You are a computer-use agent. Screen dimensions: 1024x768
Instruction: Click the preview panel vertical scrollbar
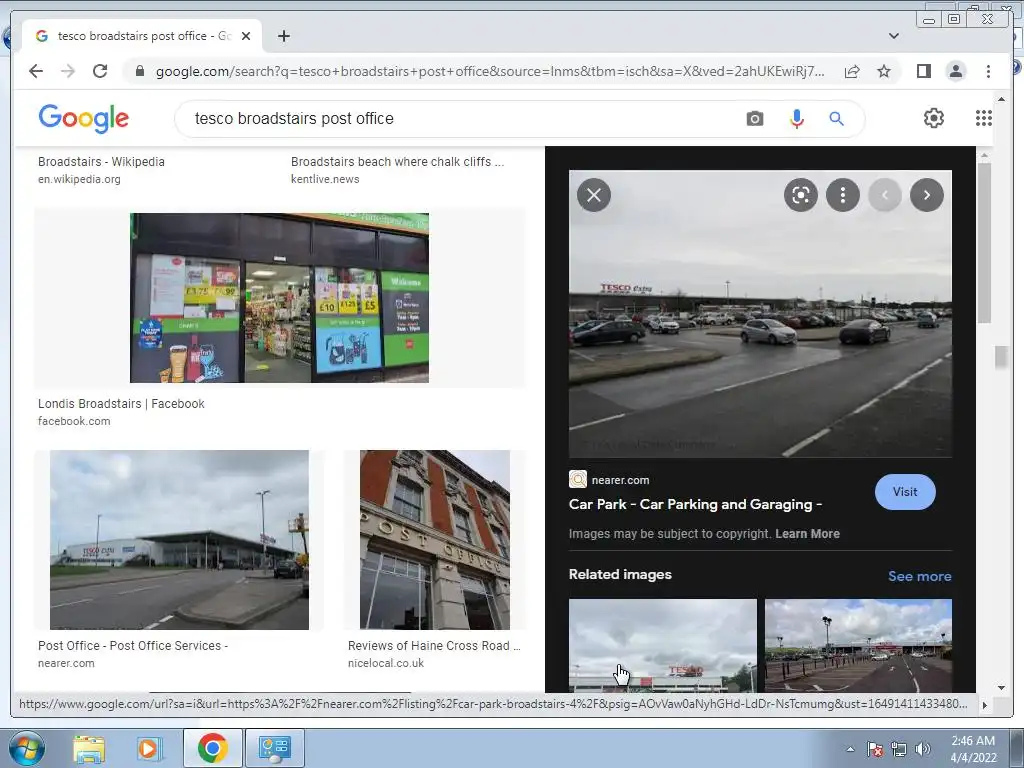984,243
